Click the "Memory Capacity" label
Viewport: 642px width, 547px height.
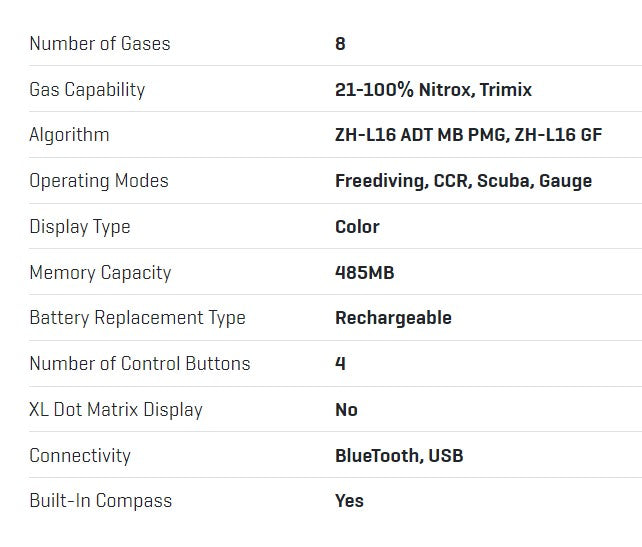coord(100,273)
